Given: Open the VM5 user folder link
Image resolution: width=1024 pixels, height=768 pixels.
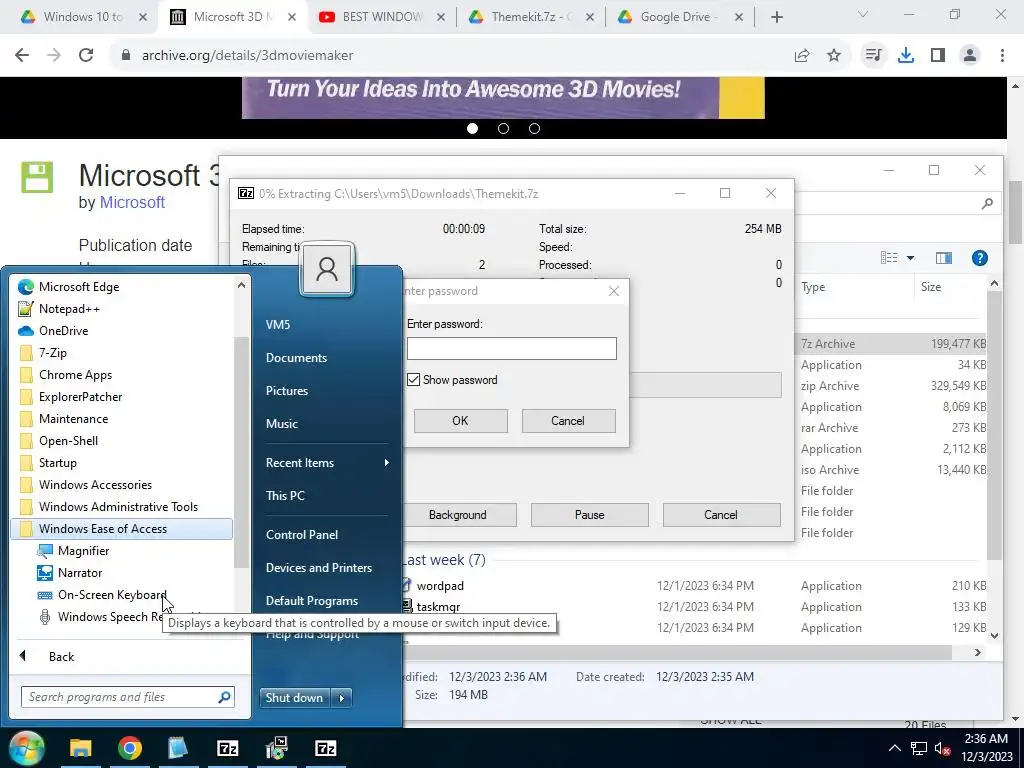Looking at the screenshot, I should [278, 325].
